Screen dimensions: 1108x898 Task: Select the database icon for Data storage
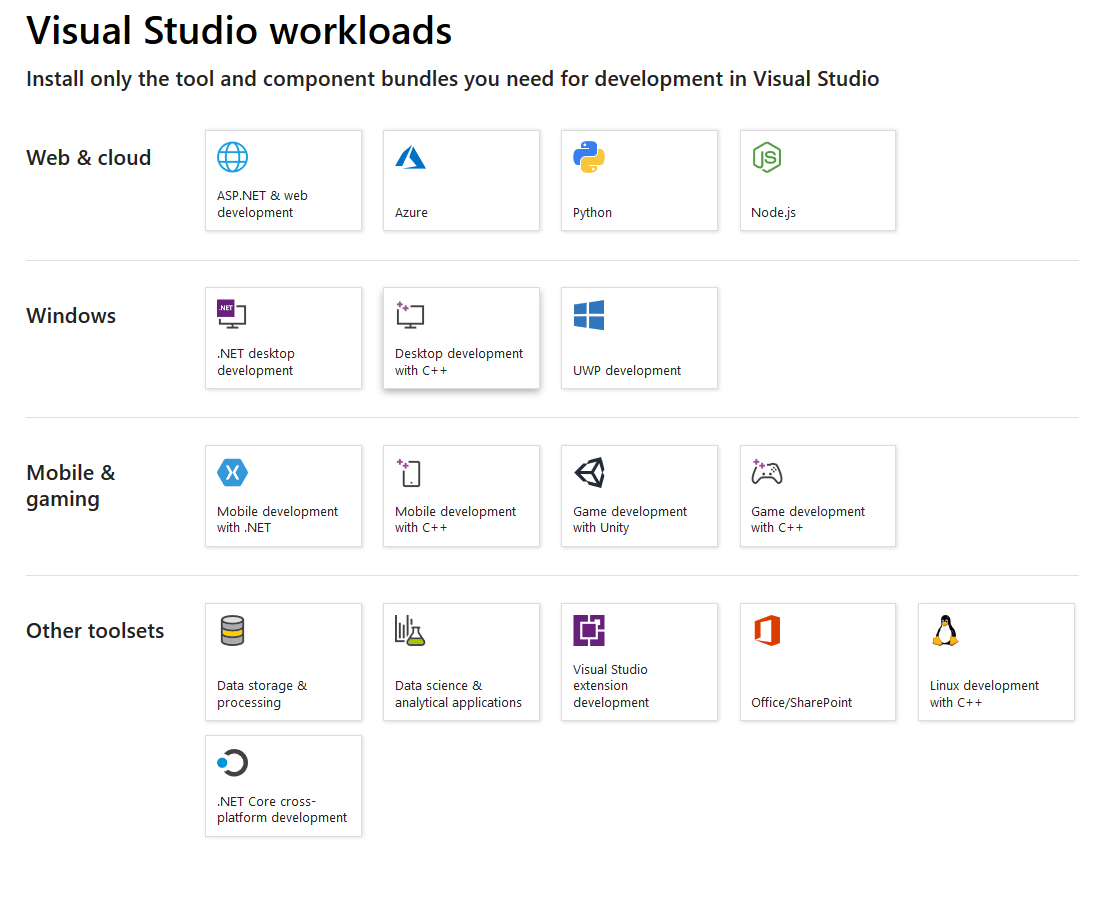(x=232, y=630)
